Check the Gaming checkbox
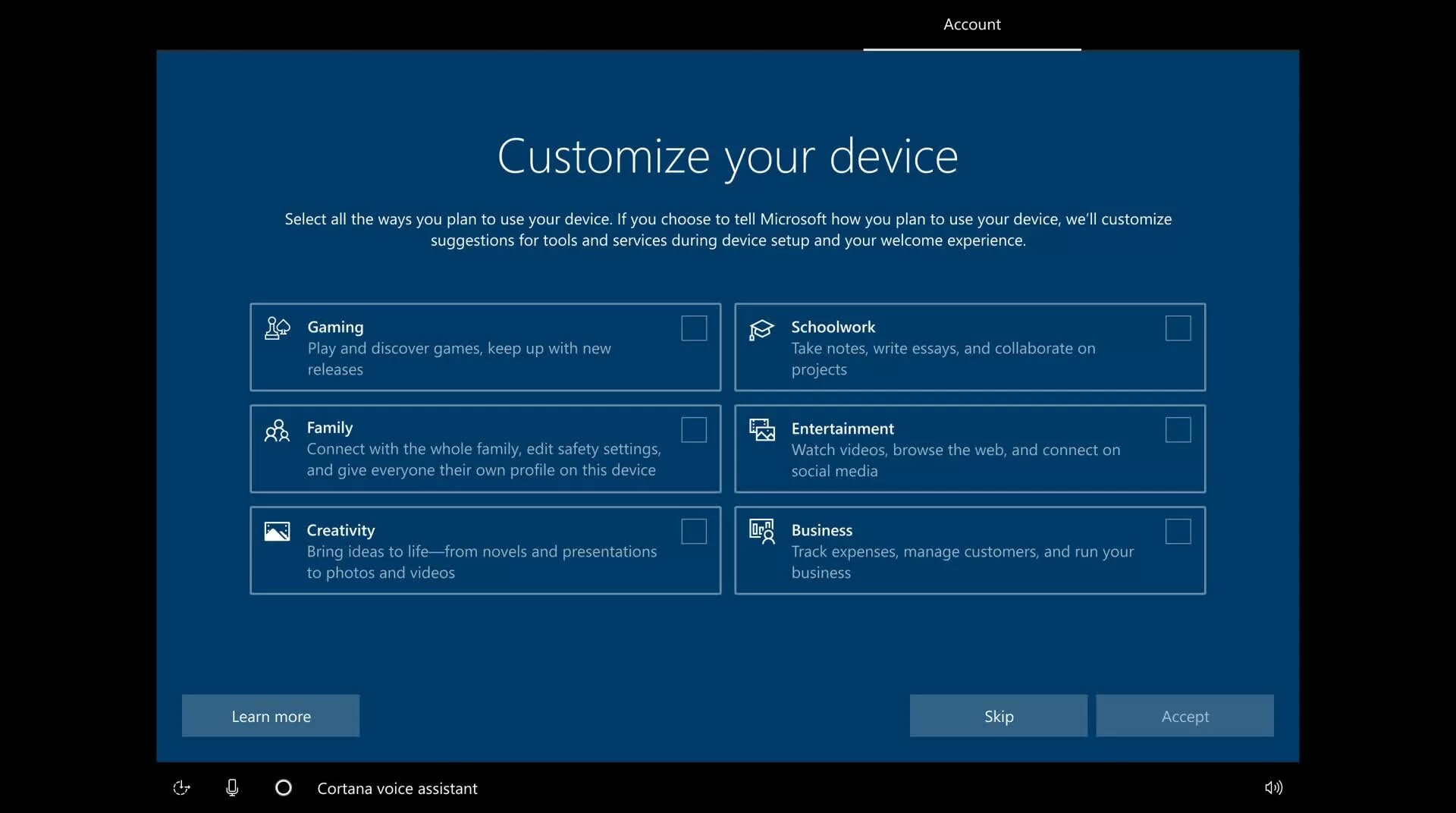 [694, 328]
